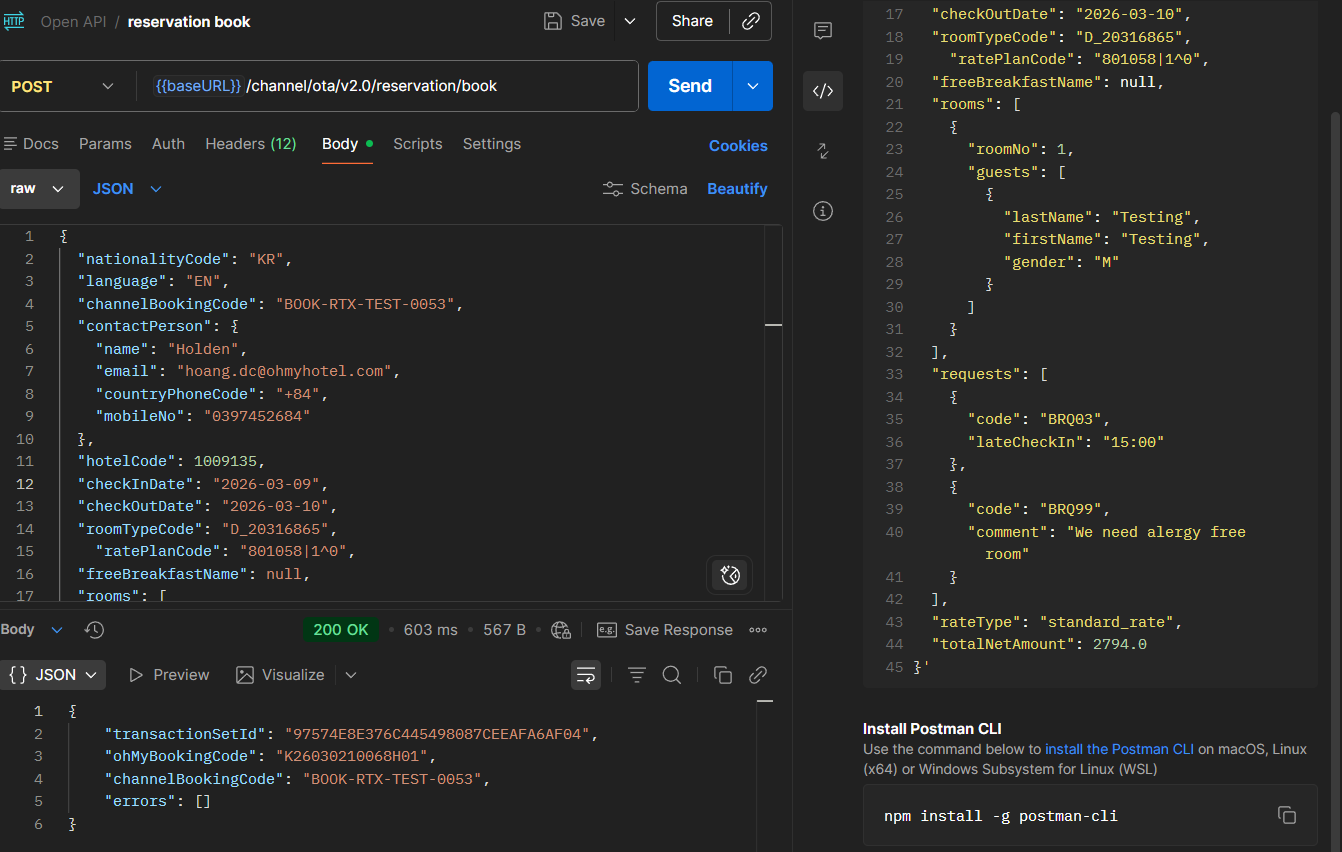Copy the npm install command

1286,815
